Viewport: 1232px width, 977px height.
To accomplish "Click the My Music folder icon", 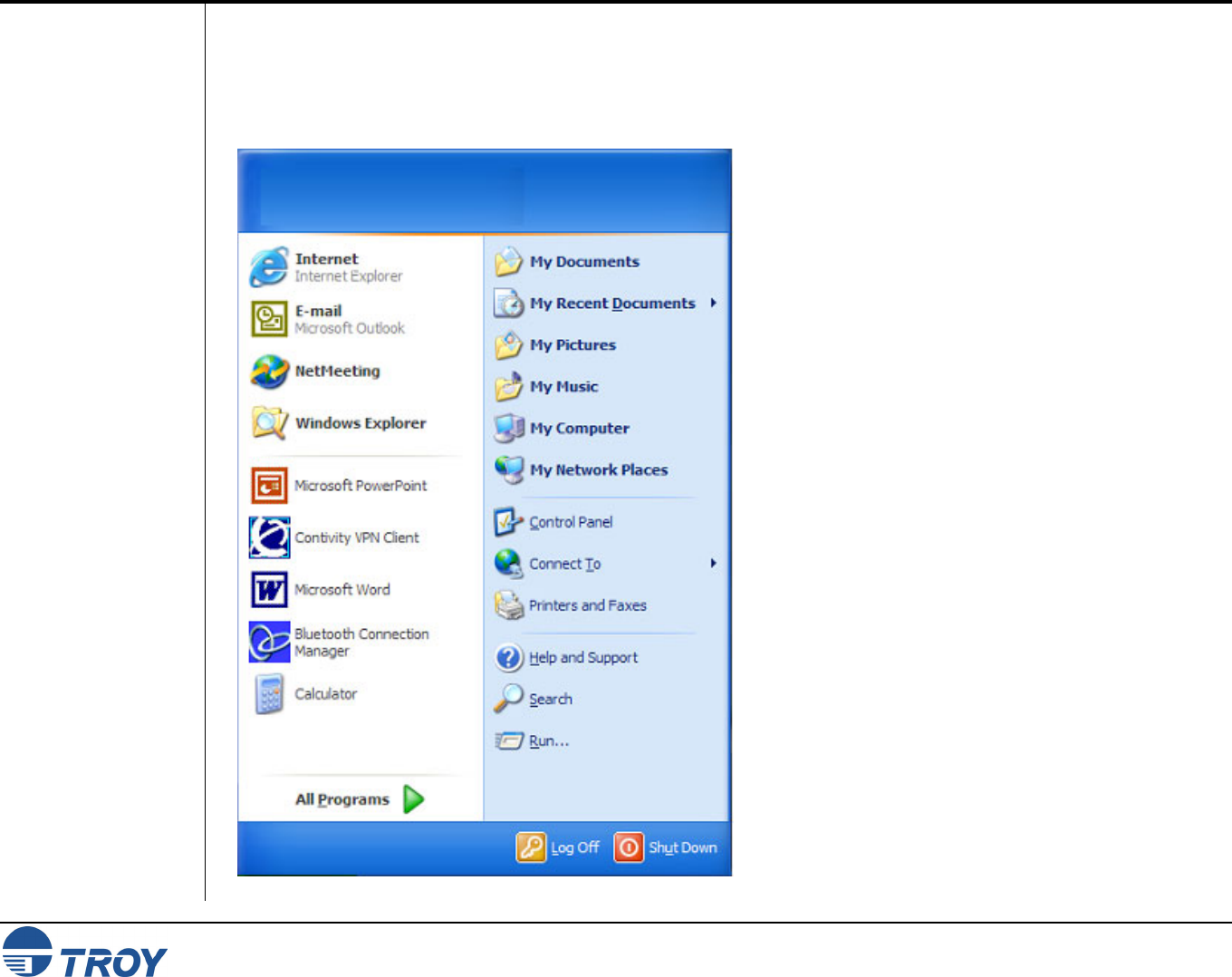I will (509, 387).
